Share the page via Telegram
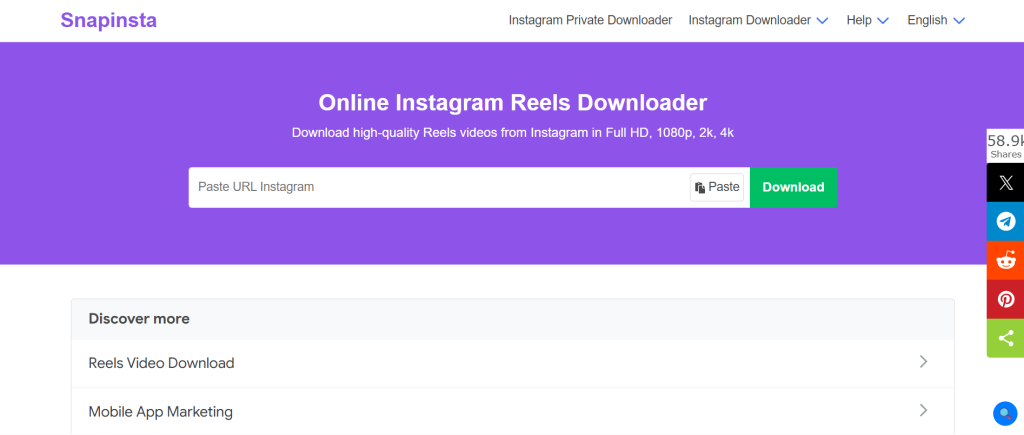The image size is (1024, 435). [x=1006, y=221]
